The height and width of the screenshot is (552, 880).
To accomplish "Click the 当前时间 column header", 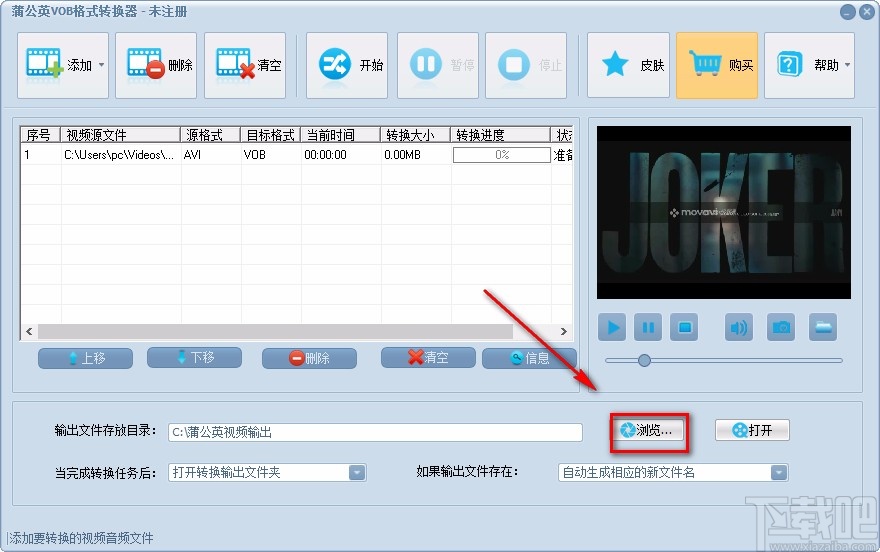I will [341, 135].
